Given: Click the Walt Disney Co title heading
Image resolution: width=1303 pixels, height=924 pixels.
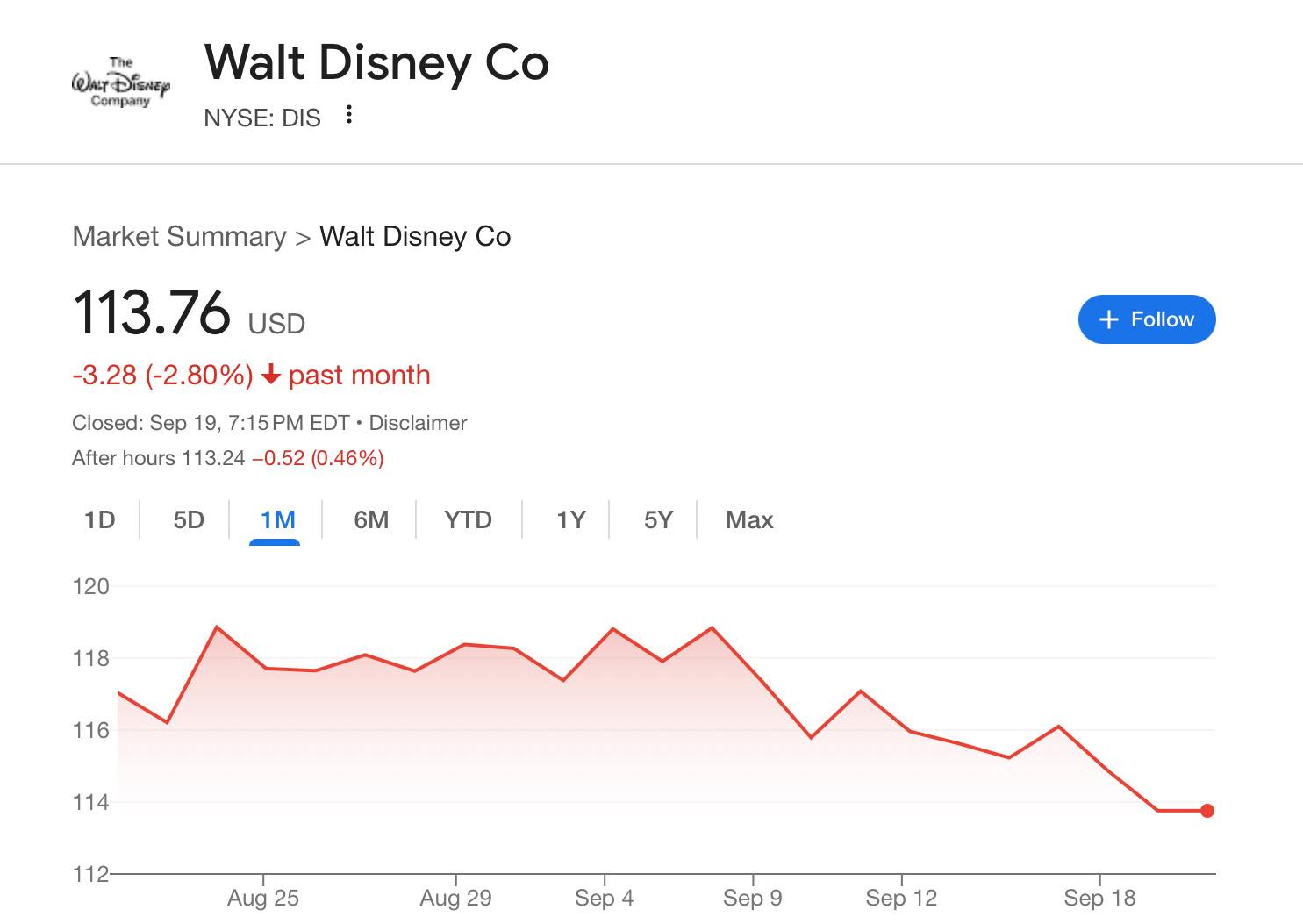Looking at the screenshot, I should click(376, 63).
